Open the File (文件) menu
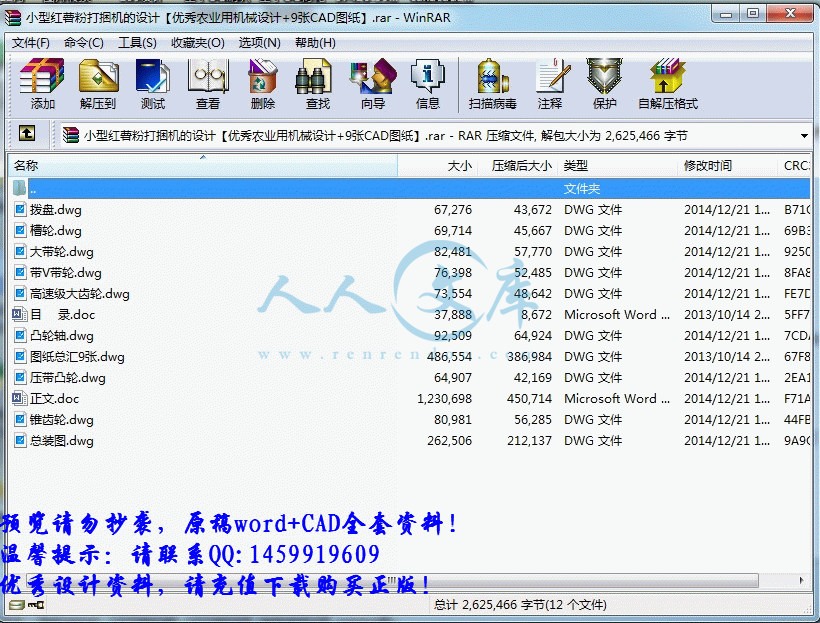 tap(31, 43)
